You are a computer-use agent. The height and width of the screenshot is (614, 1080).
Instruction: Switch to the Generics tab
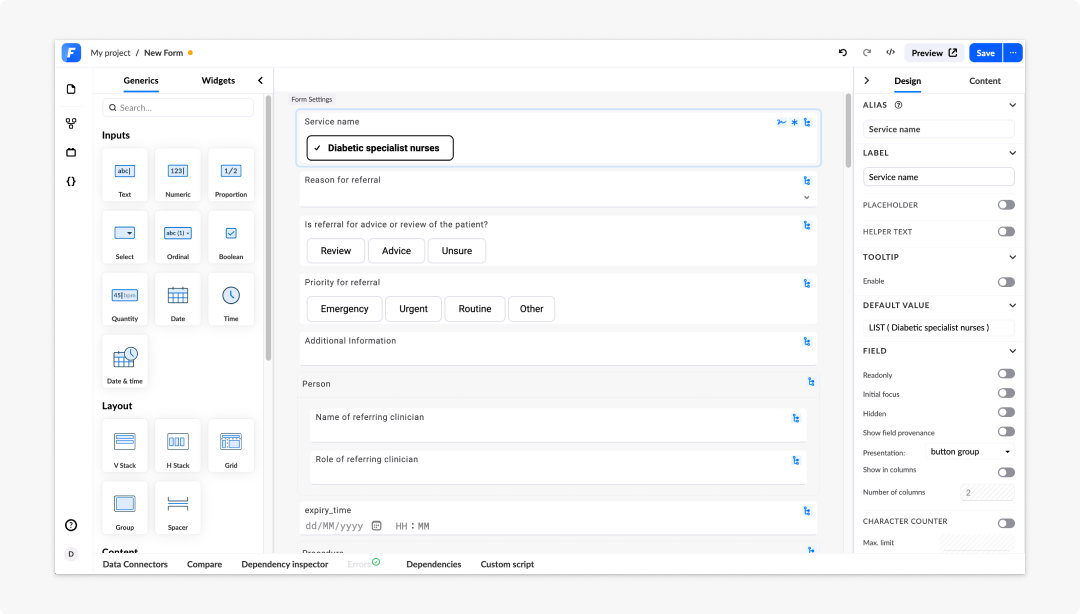click(x=141, y=81)
